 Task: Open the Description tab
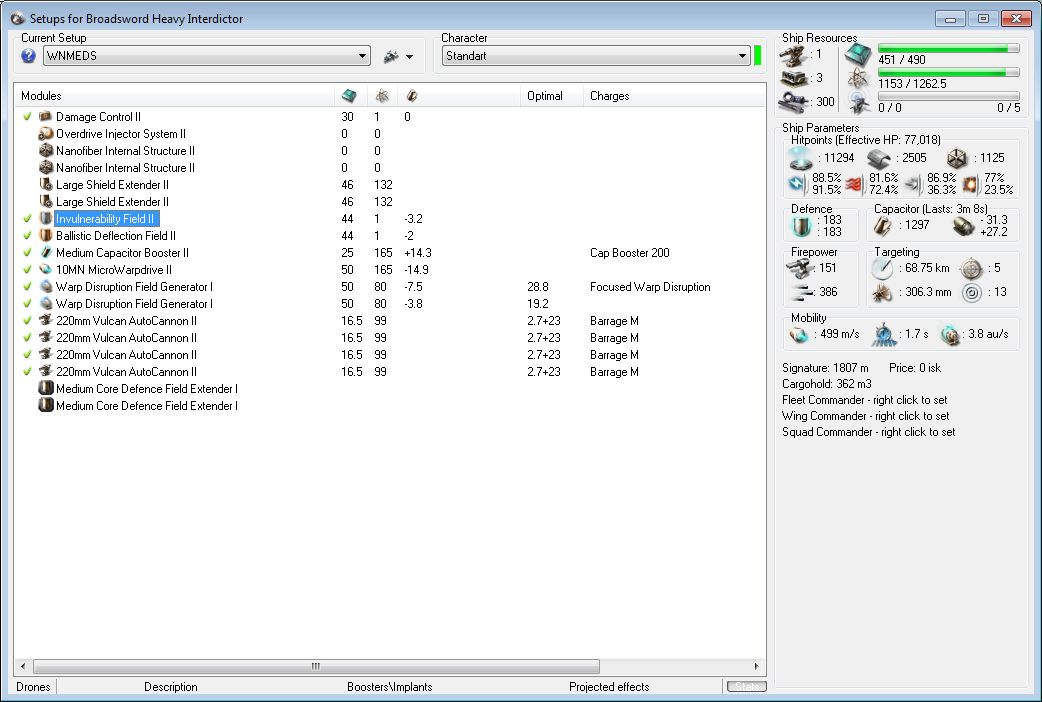click(171, 687)
